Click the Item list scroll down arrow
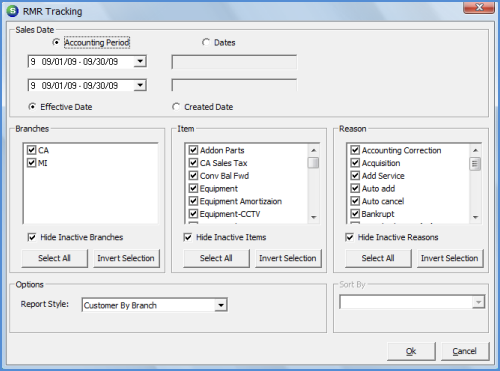 [314, 217]
